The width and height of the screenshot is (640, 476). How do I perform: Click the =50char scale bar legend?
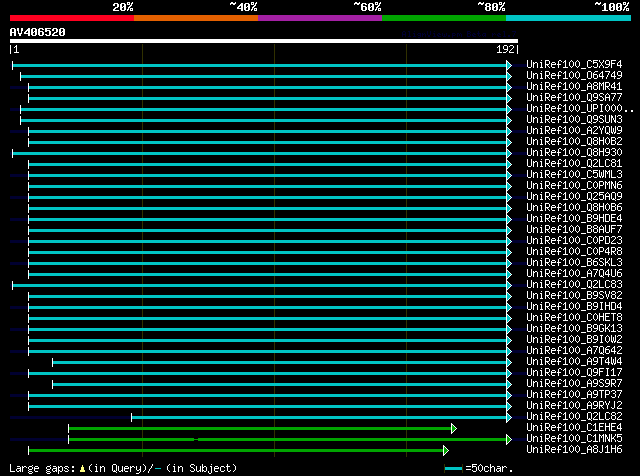pos(478,468)
